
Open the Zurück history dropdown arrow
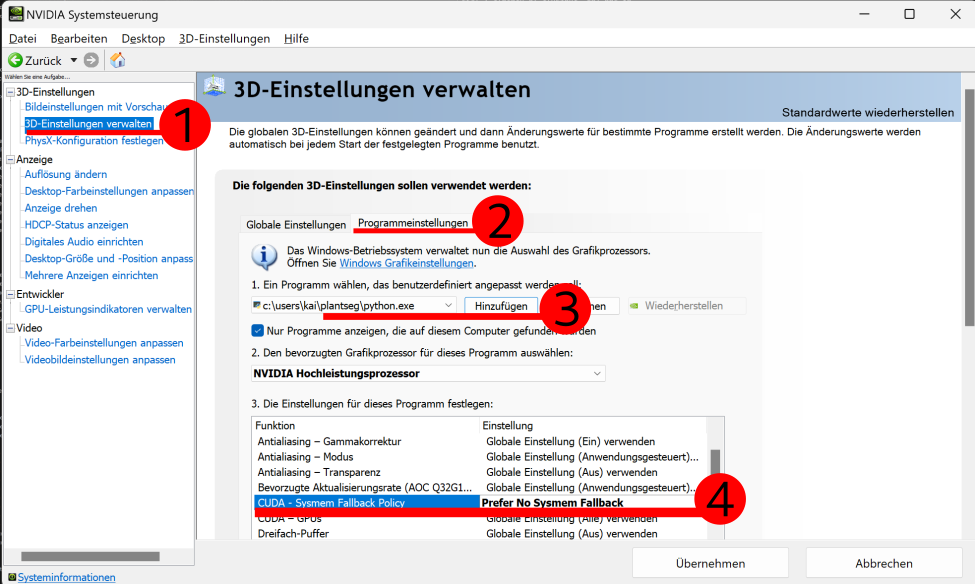coord(73,60)
